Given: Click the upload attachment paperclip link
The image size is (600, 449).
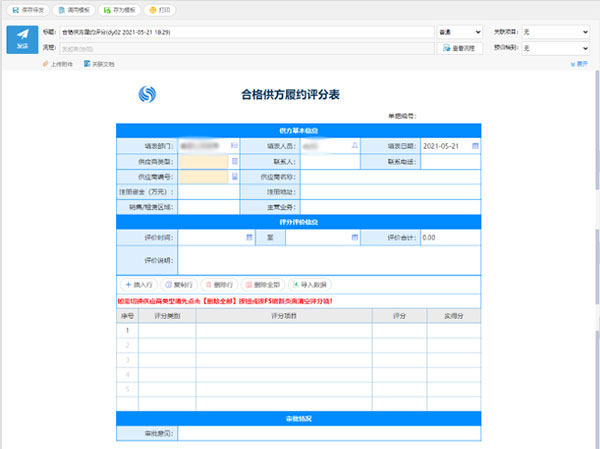Looking at the screenshot, I should (x=58, y=64).
